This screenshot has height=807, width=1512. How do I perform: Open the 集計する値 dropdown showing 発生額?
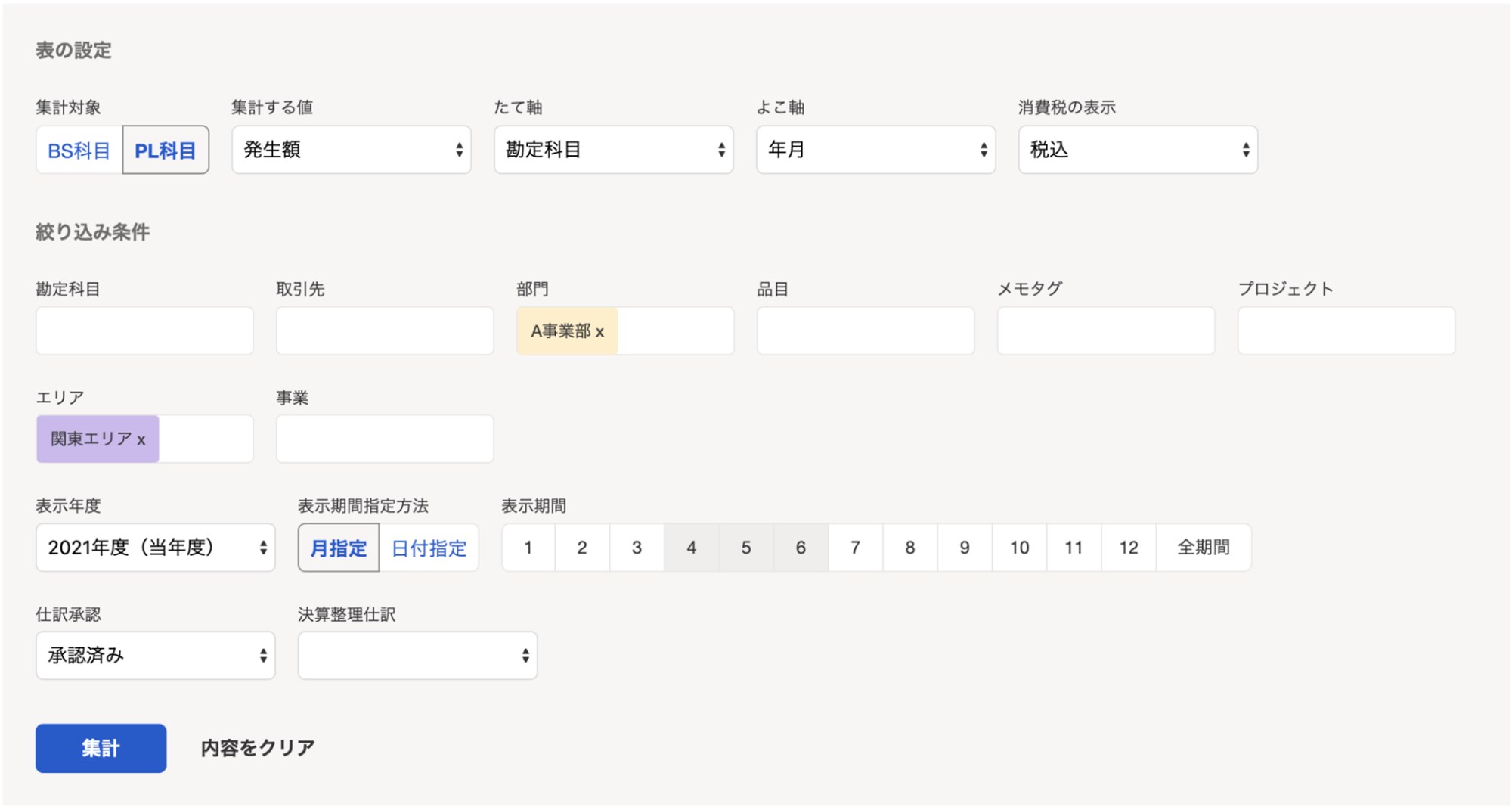tap(351, 150)
